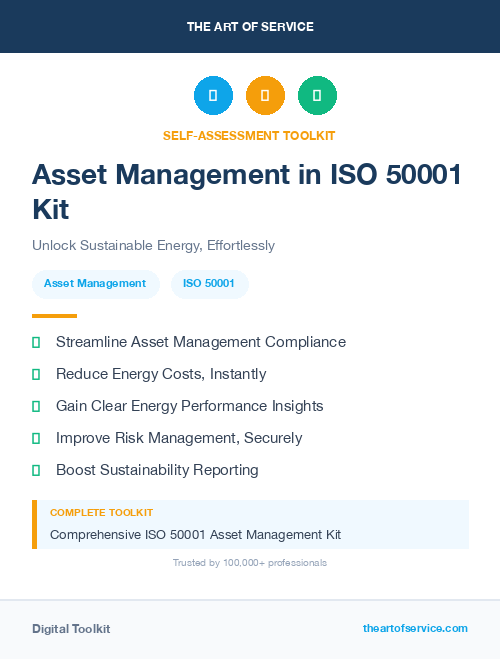This screenshot has width=500, height=659.
Task: Click the Digital Toolkit footer label
Action: pyautogui.click(x=71, y=629)
